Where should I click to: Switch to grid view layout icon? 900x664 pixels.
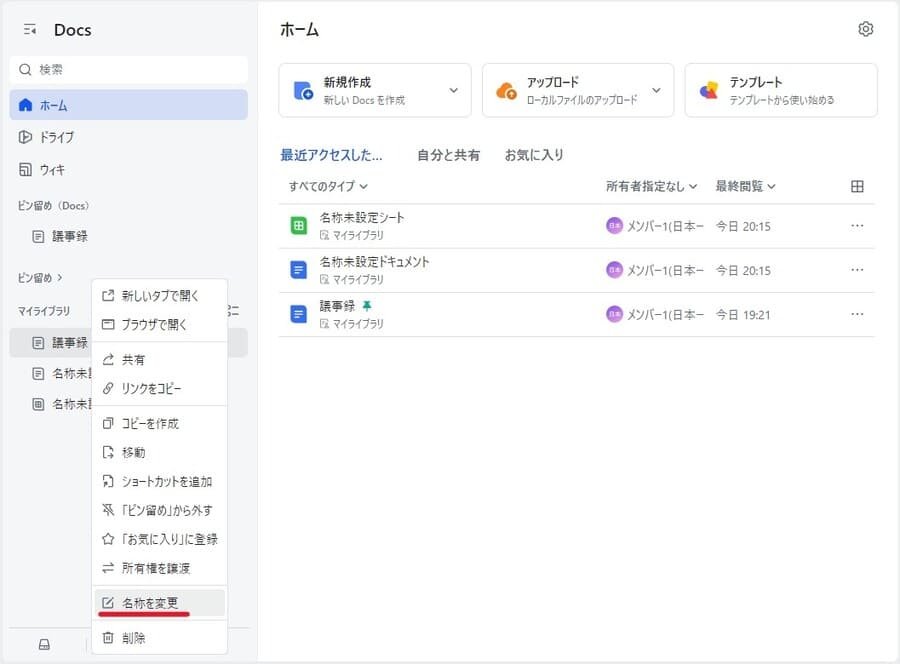pyautogui.click(x=857, y=186)
